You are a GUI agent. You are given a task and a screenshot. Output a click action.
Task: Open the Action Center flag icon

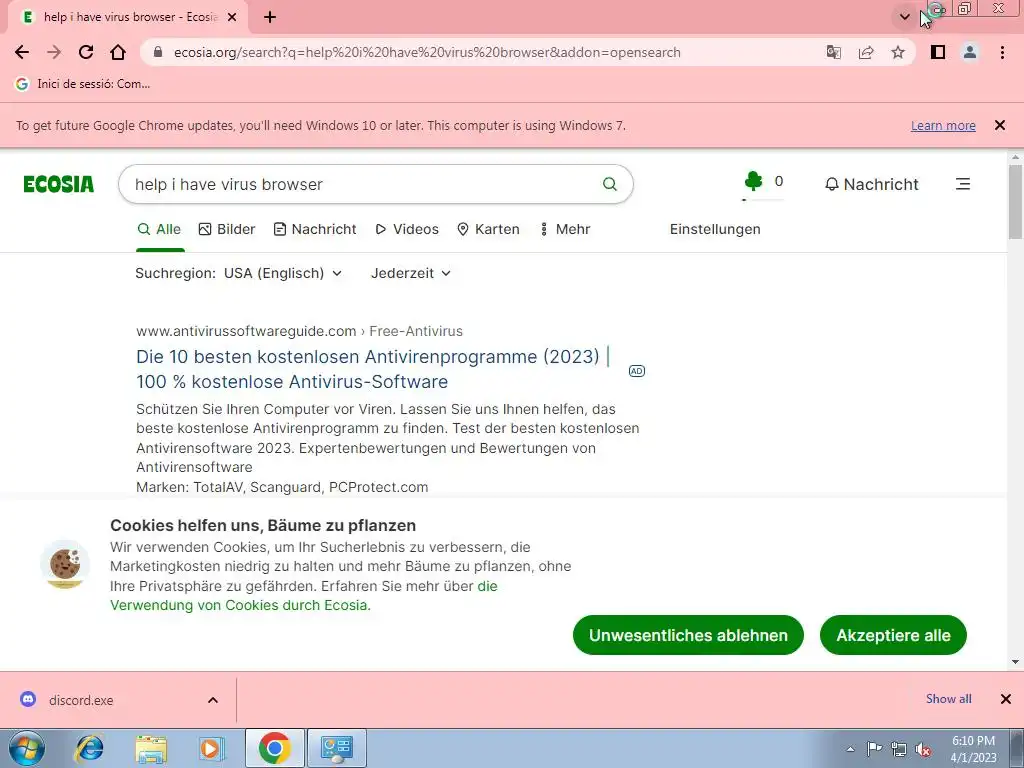[874, 749]
